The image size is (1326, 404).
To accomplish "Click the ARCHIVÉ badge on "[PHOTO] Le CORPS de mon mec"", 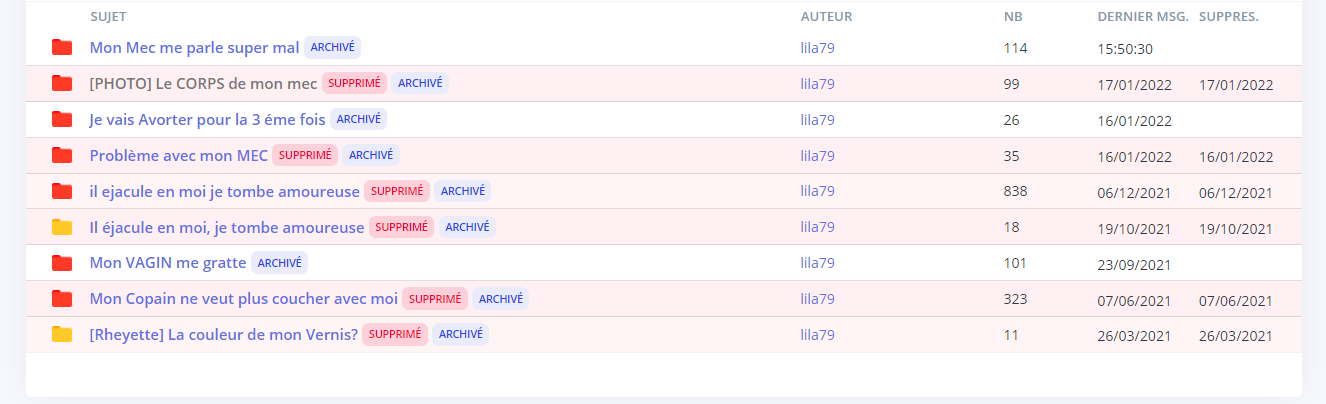I will coord(420,83).
